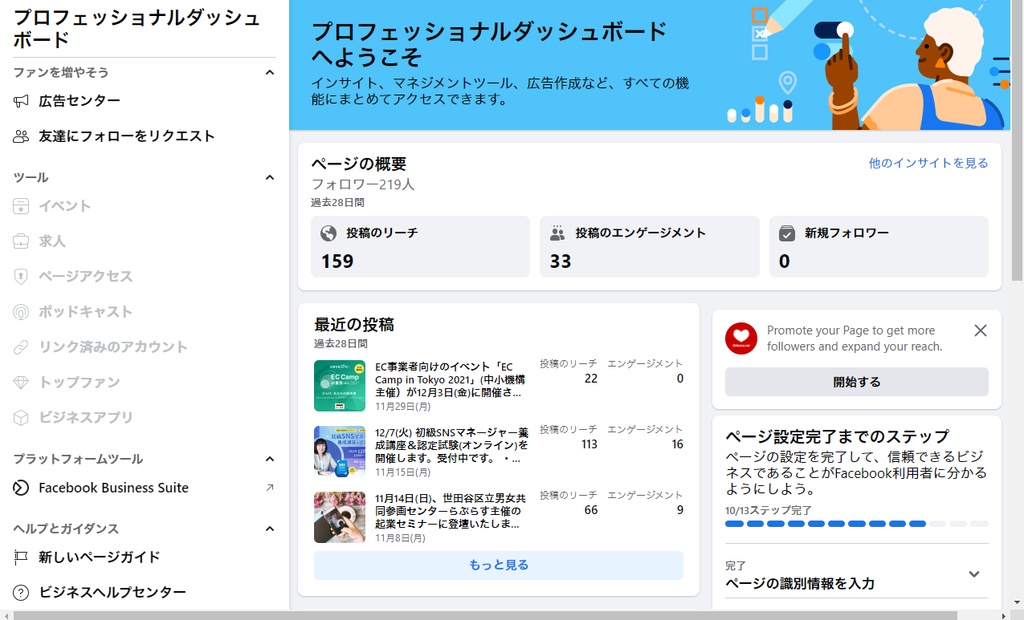
Task: Click the もっと見る button under recent posts
Action: click(497, 566)
